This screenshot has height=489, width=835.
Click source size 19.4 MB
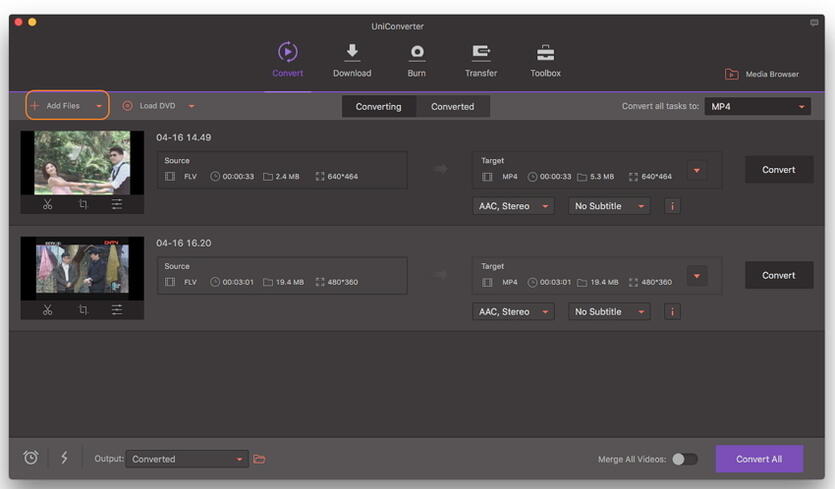pos(290,282)
